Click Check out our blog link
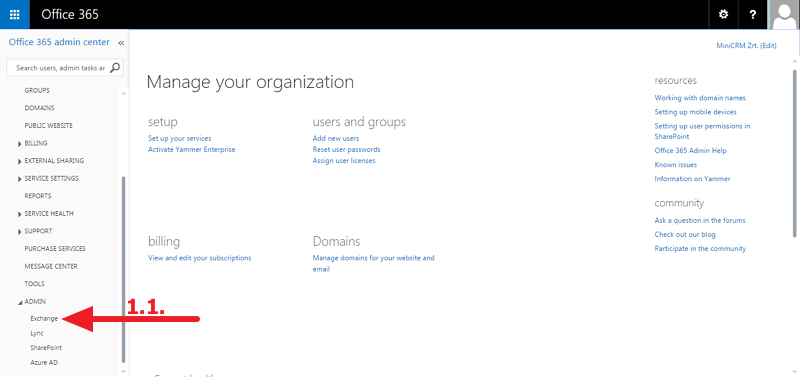The width and height of the screenshot is (800, 377). [x=685, y=235]
